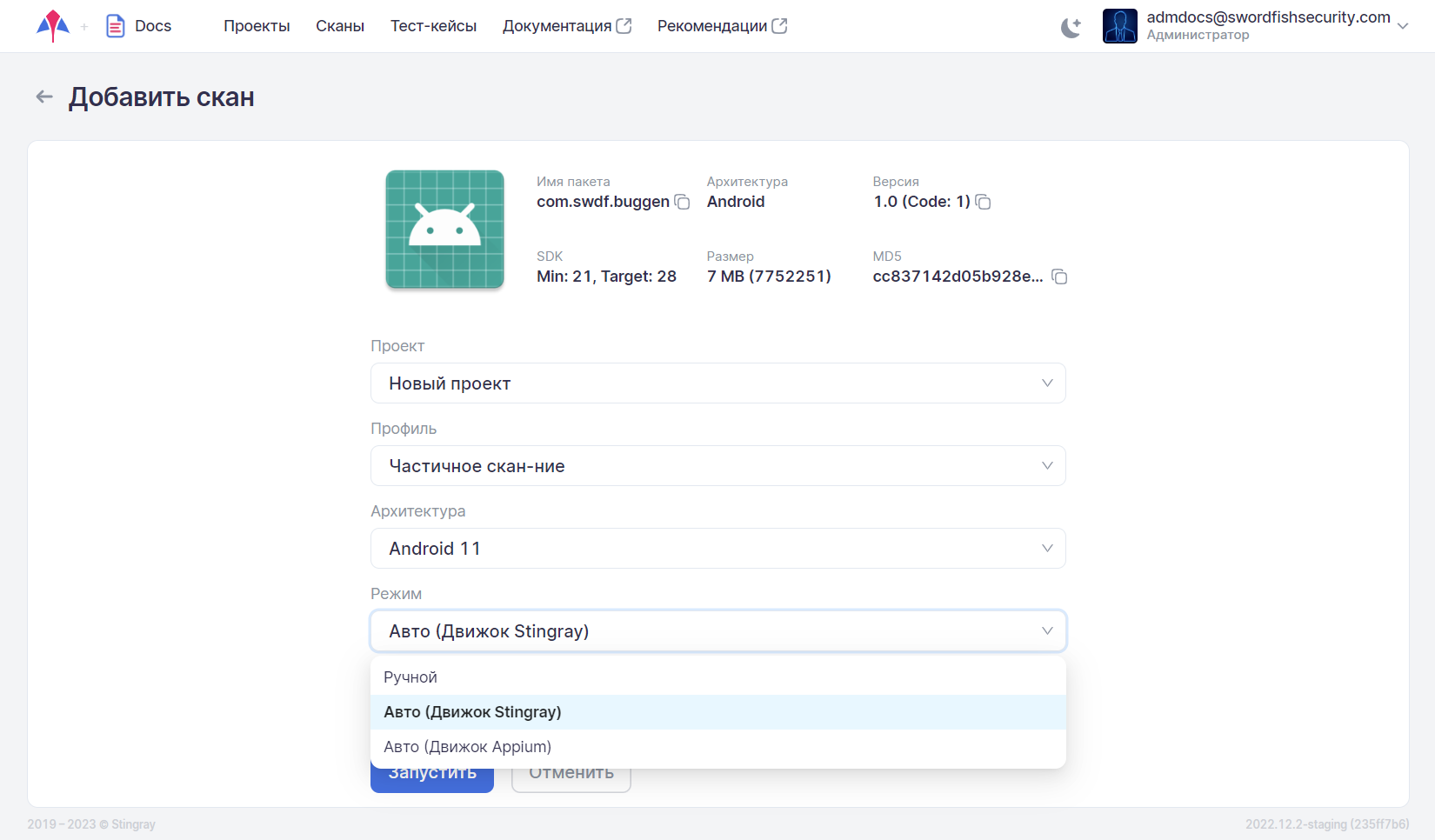The height and width of the screenshot is (840, 1435).
Task: Click the Docs document icon
Action: pos(115,26)
